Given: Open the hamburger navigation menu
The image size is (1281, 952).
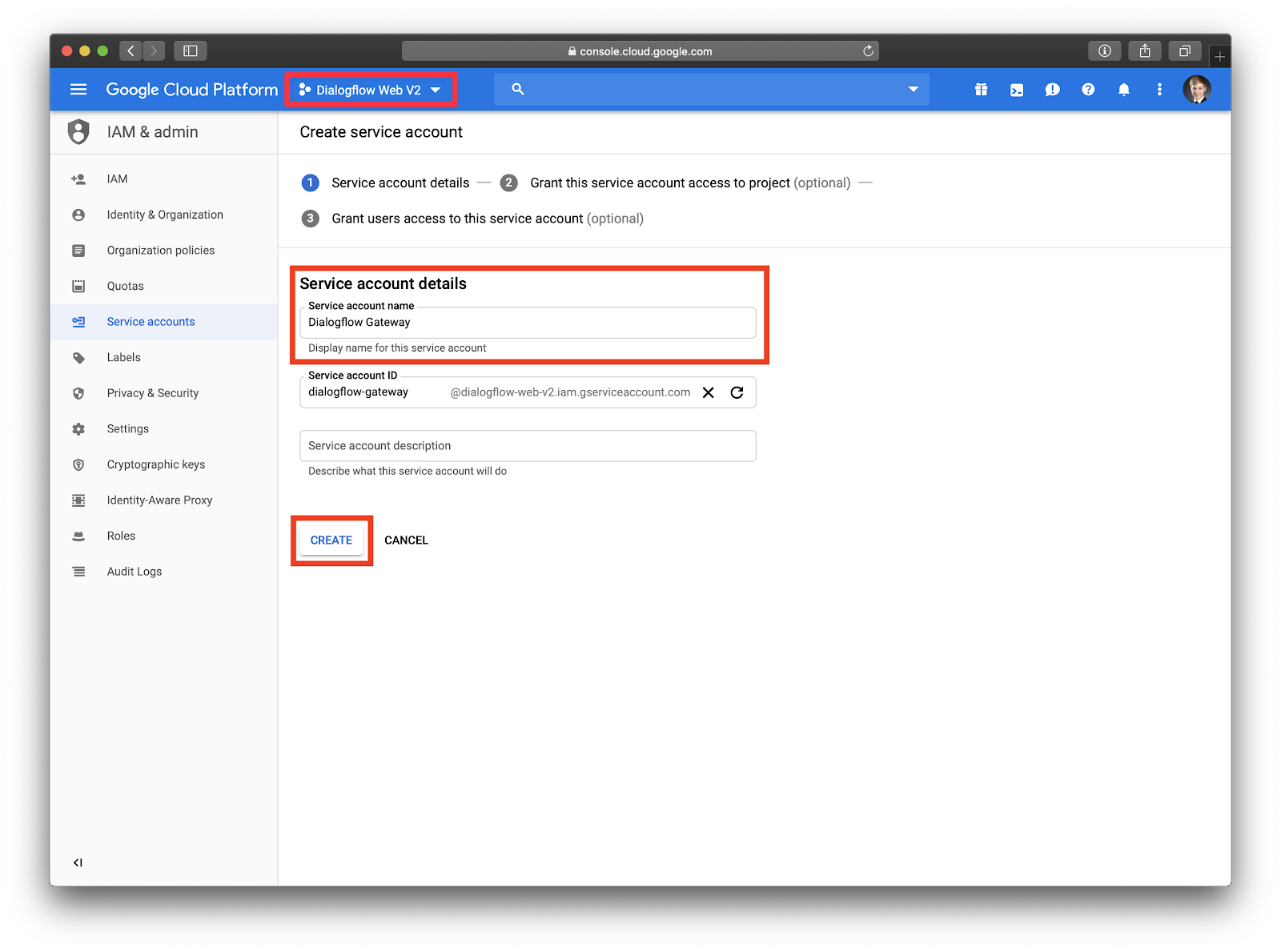Looking at the screenshot, I should 78,90.
